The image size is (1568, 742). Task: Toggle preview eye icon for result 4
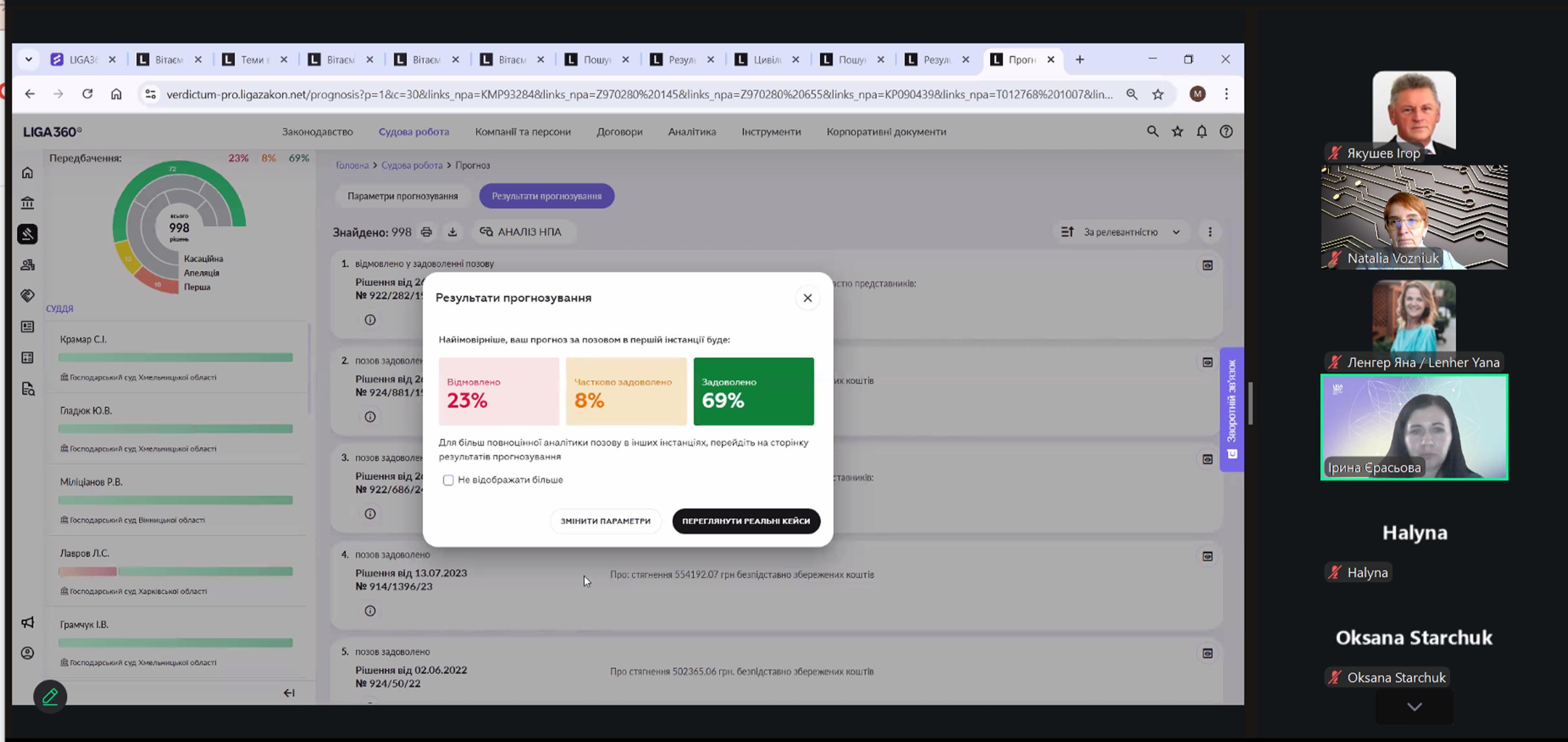coord(1207,556)
